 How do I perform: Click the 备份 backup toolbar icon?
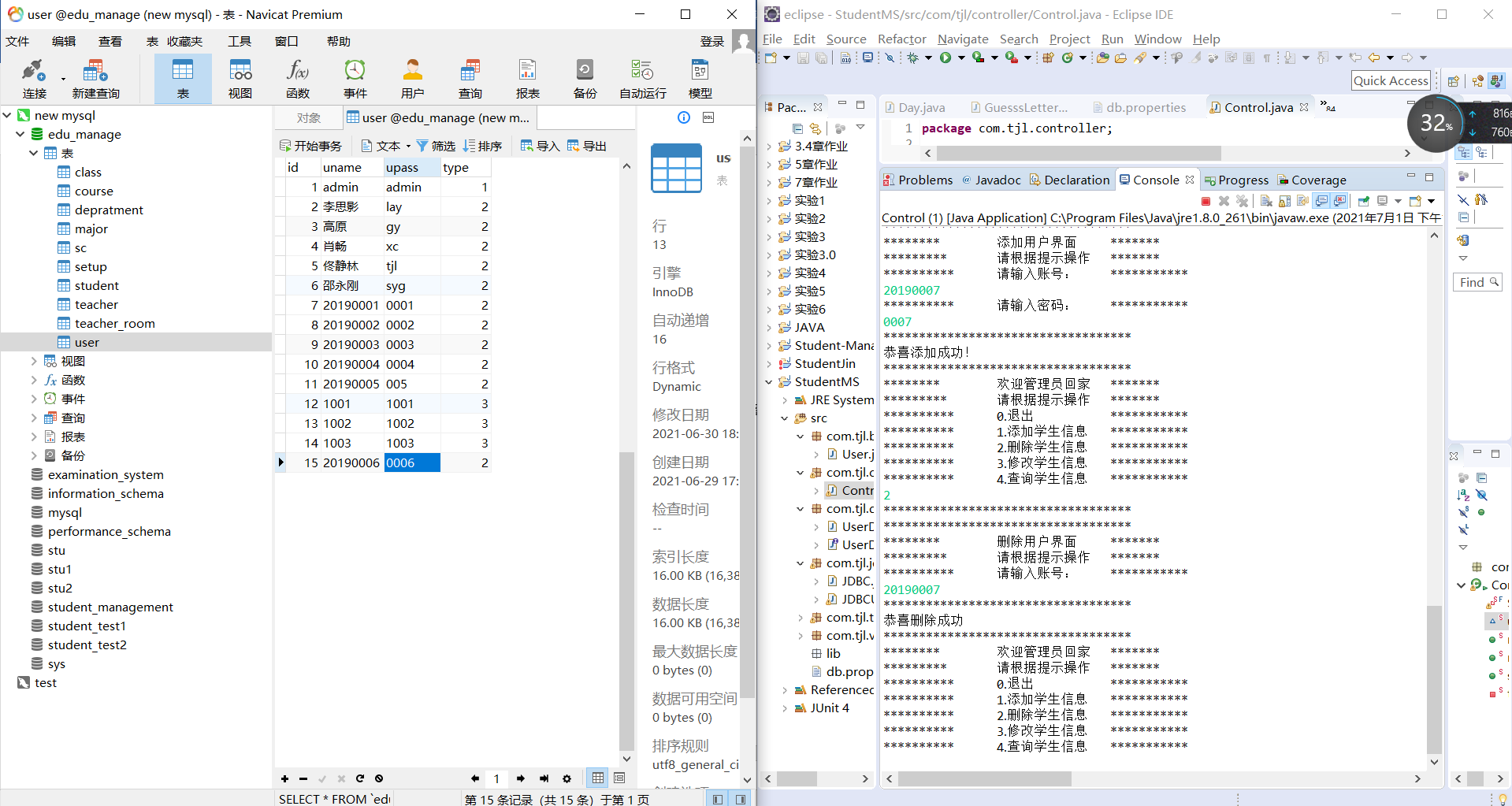click(585, 79)
